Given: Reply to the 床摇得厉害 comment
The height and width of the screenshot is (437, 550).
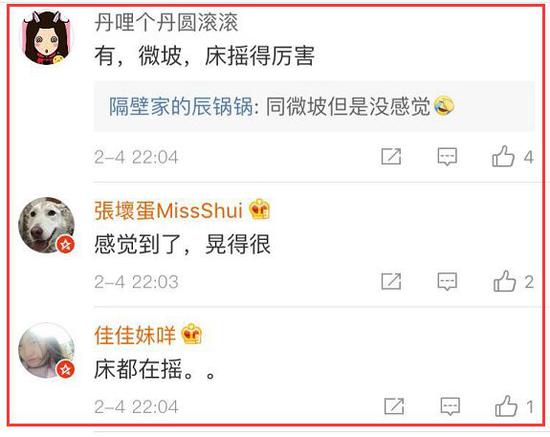Looking at the screenshot, I should click(447, 156).
